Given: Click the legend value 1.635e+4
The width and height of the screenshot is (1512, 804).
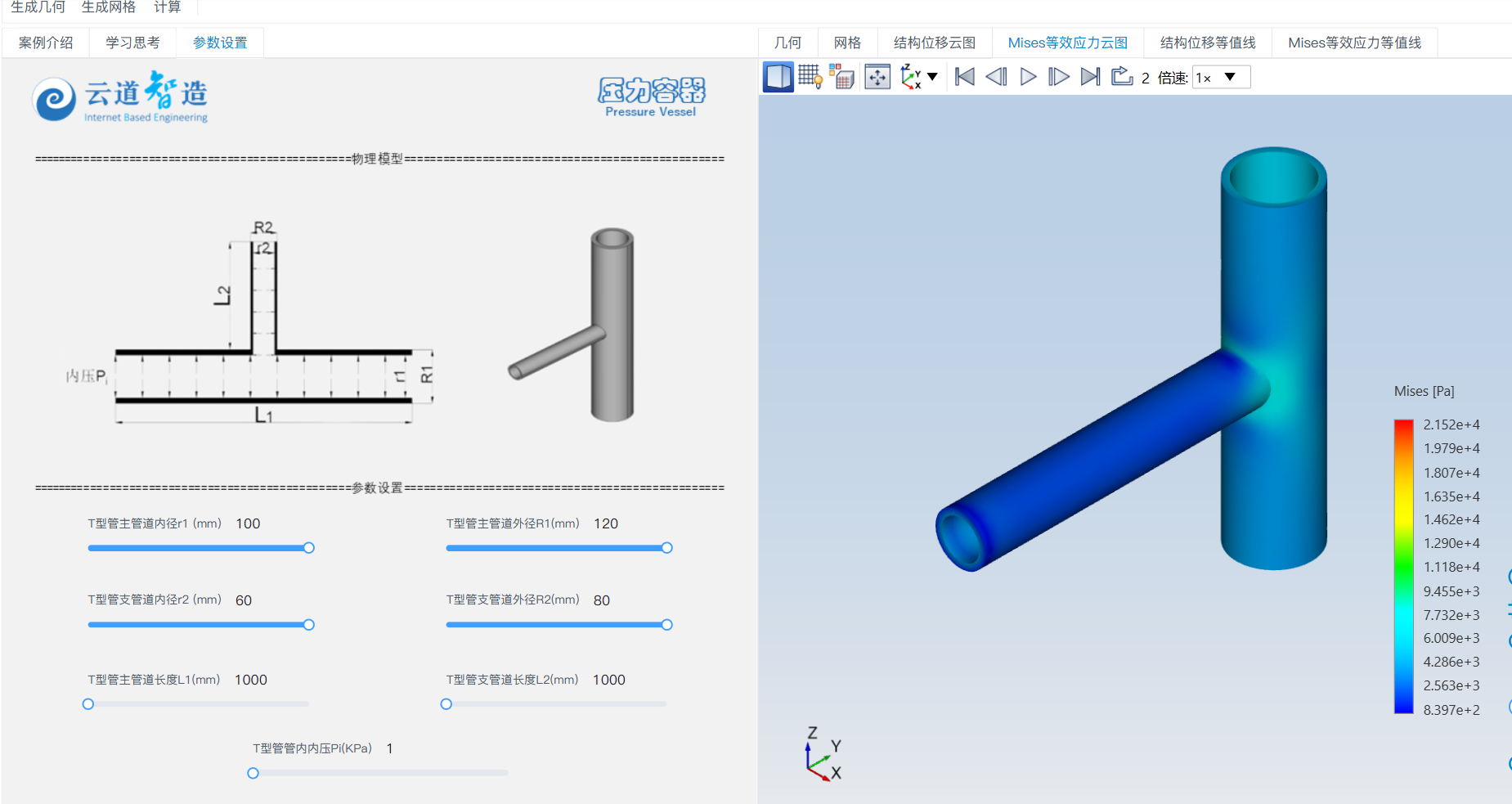Looking at the screenshot, I should click(1451, 496).
